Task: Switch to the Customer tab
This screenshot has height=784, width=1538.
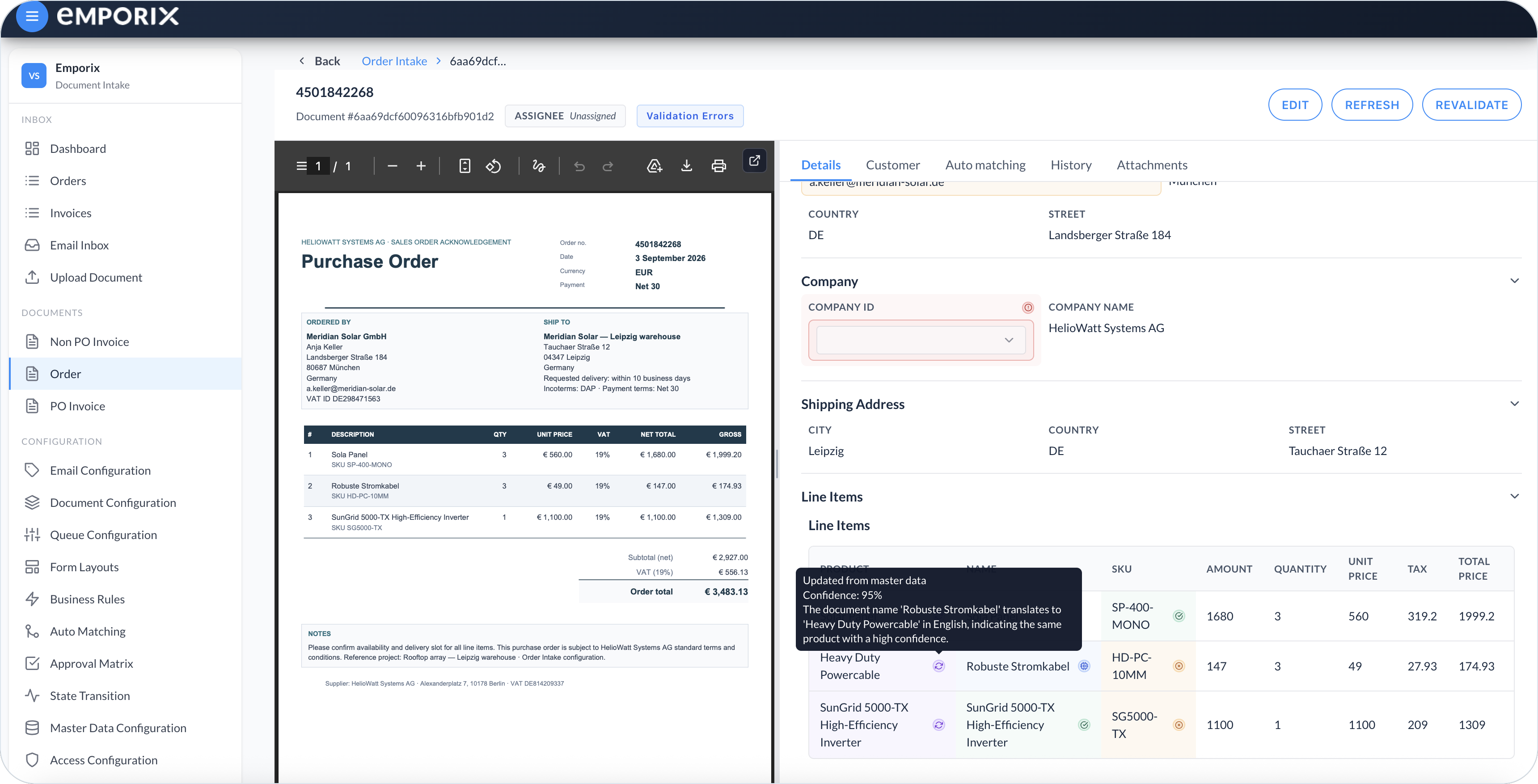Action: point(892,165)
